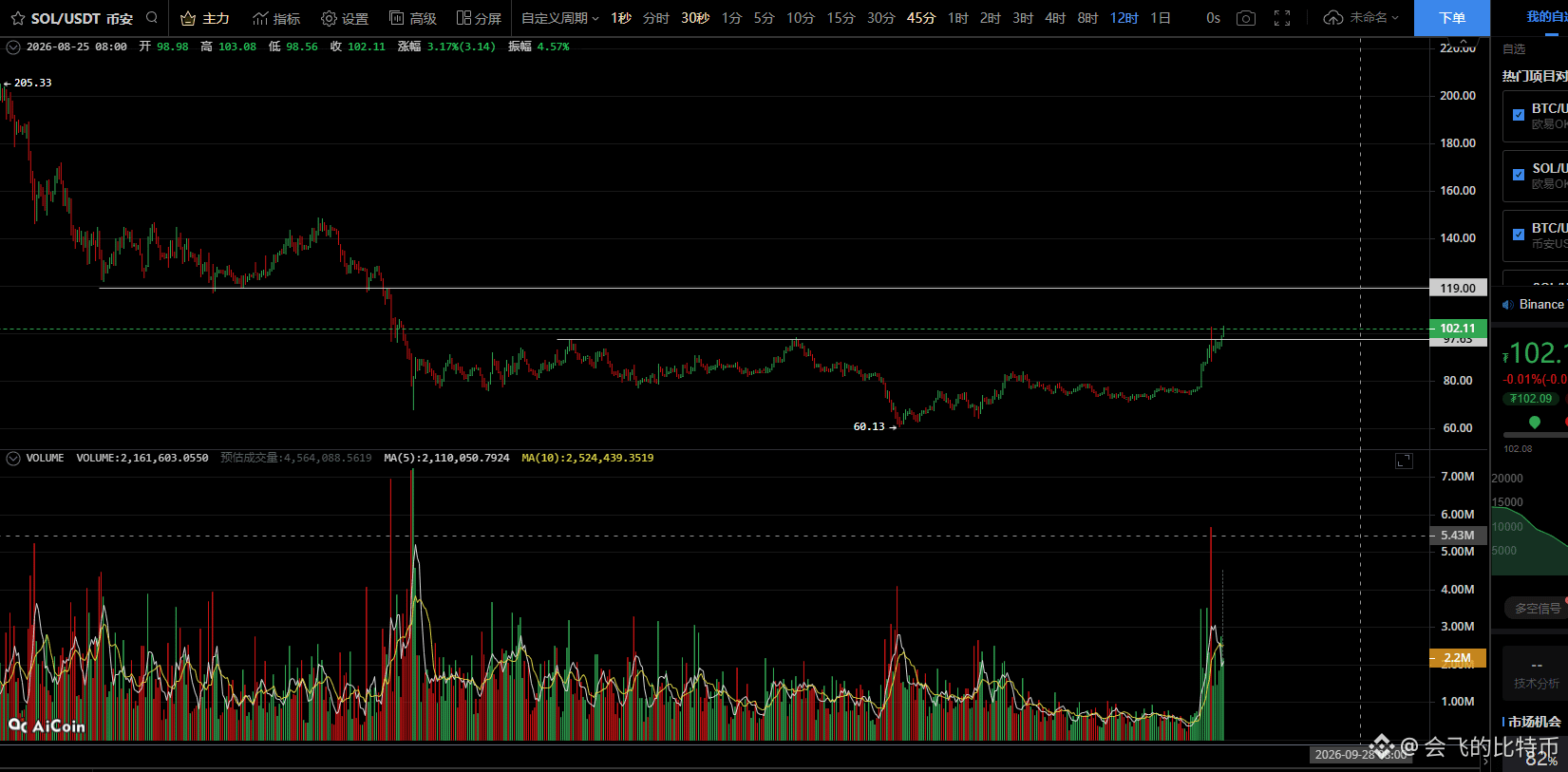Viewport: 1568px width, 772px height.
Task: Switch to the 10分 timeframe
Action: [x=801, y=18]
